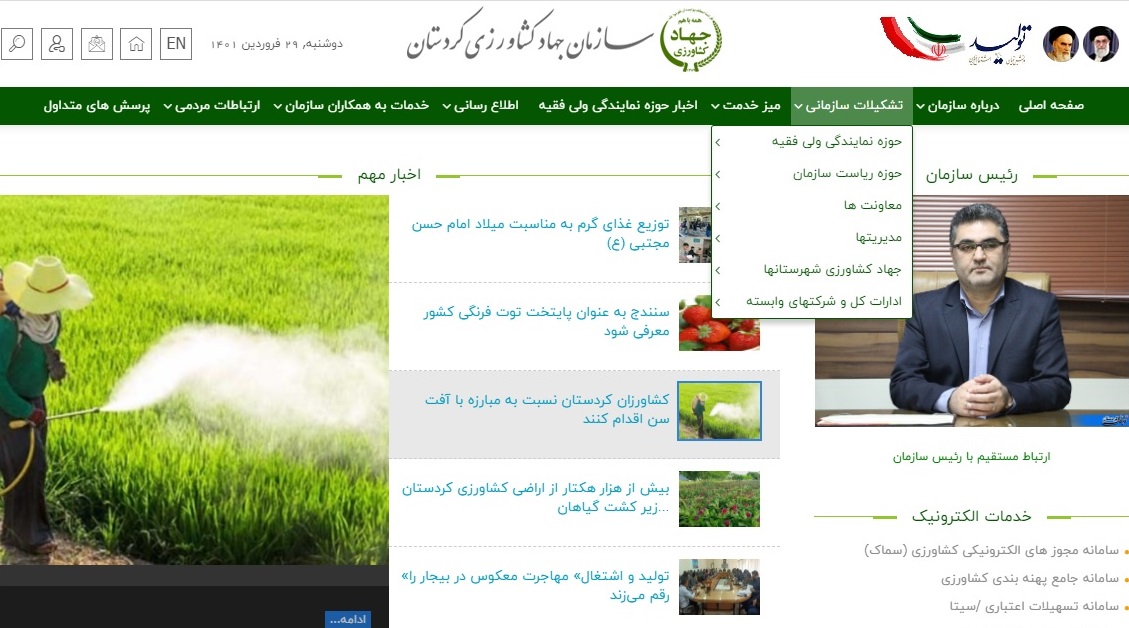This screenshot has height=628, width=1129.
Task: Click dropdown chevron next to درباره سازمان
Action: [x=920, y=107]
